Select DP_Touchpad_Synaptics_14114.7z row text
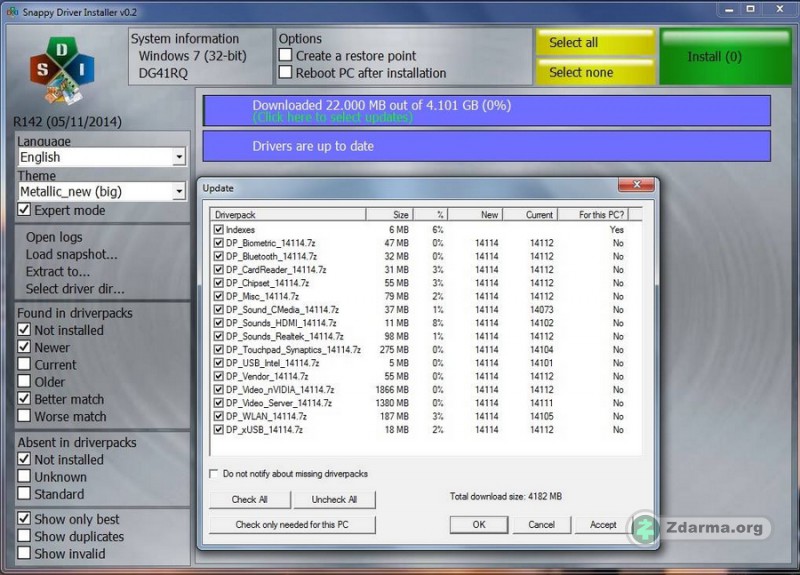Screen dimensions: 800x575 293,349
